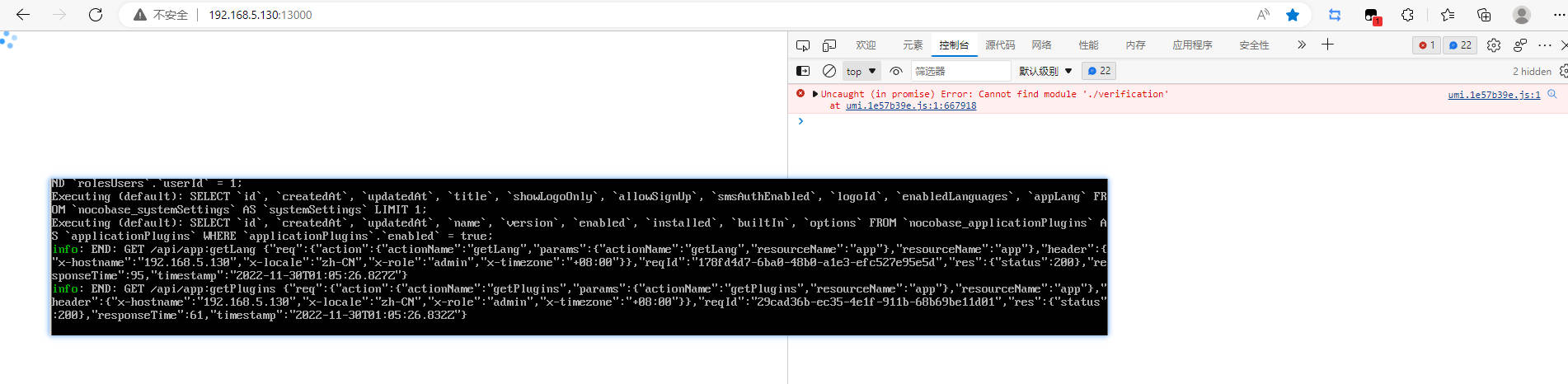The width and height of the screenshot is (1568, 384).
Task: Open the extension with red badge 1
Action: [x=1372, y=16]
